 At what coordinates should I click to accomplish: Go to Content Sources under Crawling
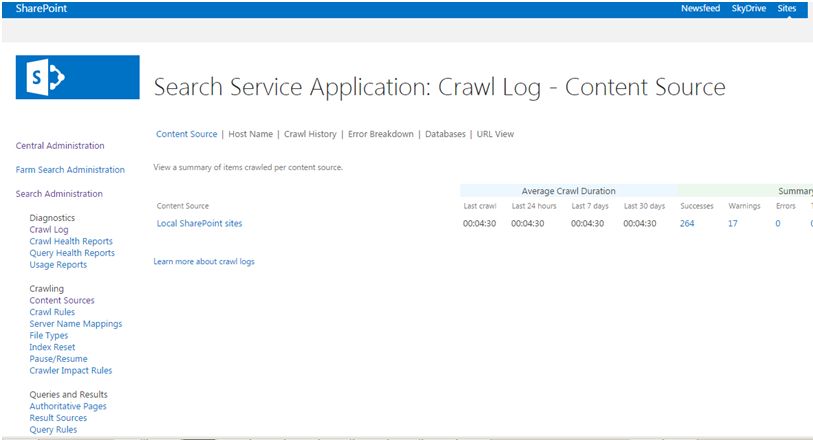coord(62,300)
